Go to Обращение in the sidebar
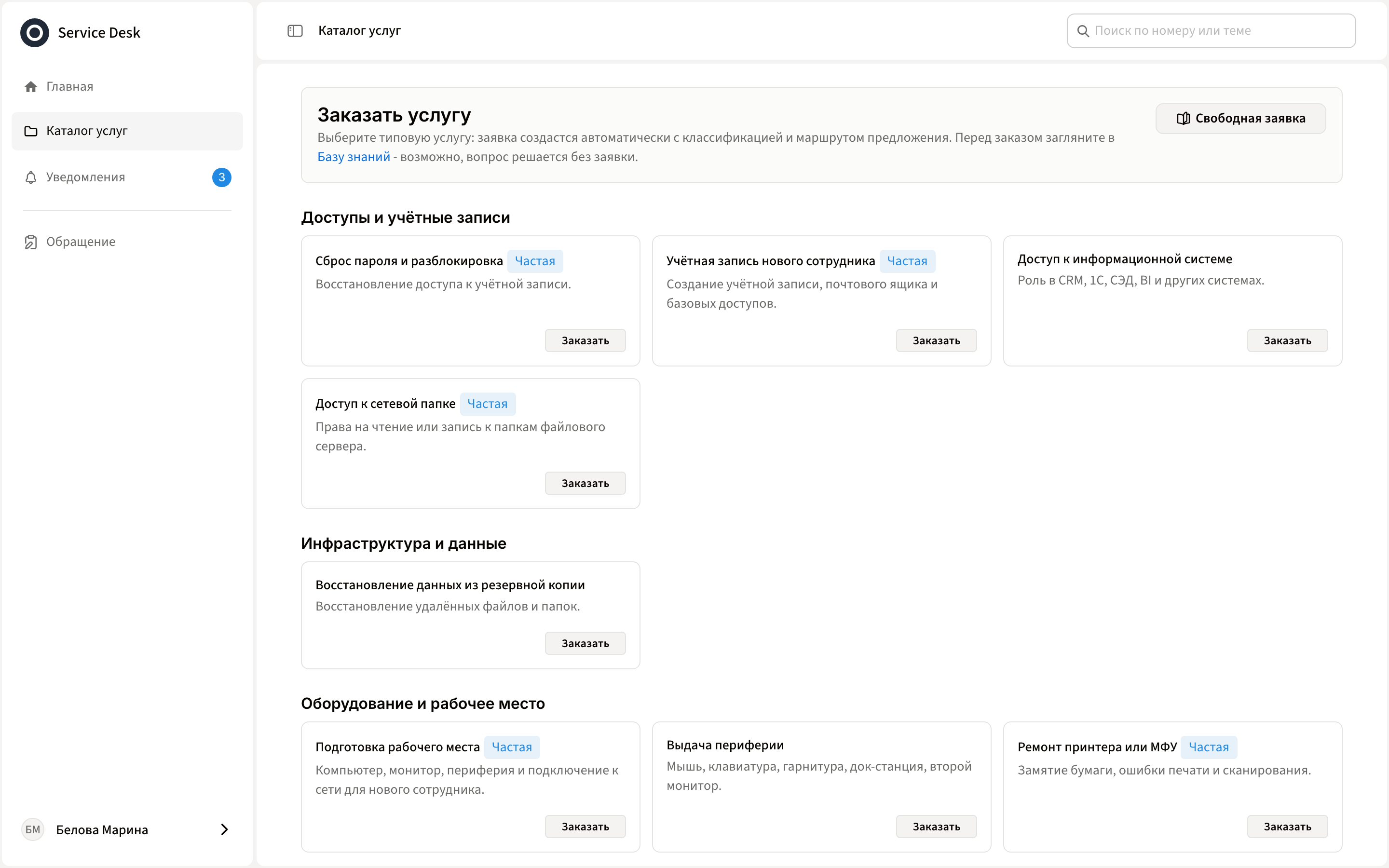 pos(127,242)
